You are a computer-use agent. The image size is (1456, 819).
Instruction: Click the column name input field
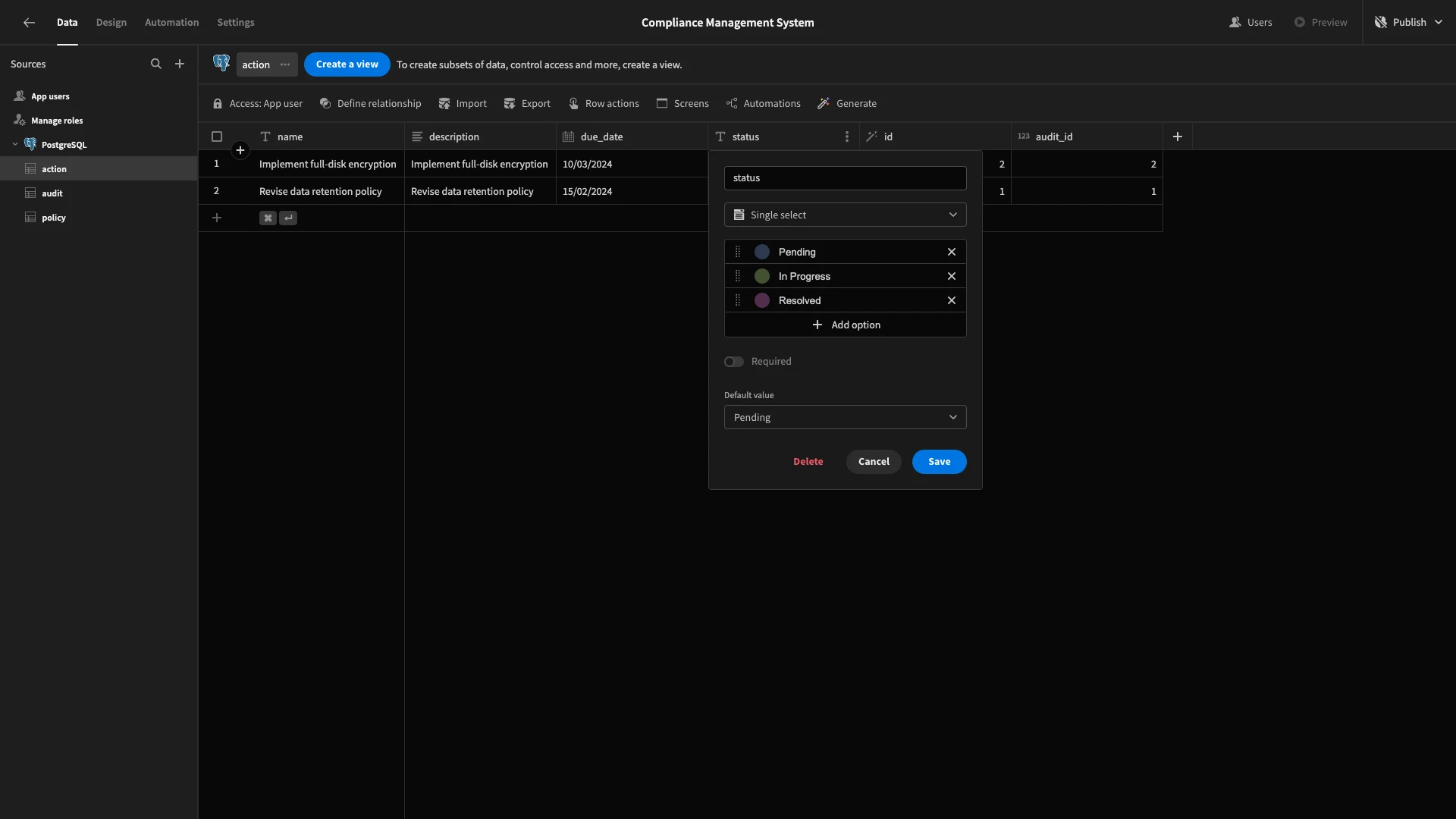point(846,178)
